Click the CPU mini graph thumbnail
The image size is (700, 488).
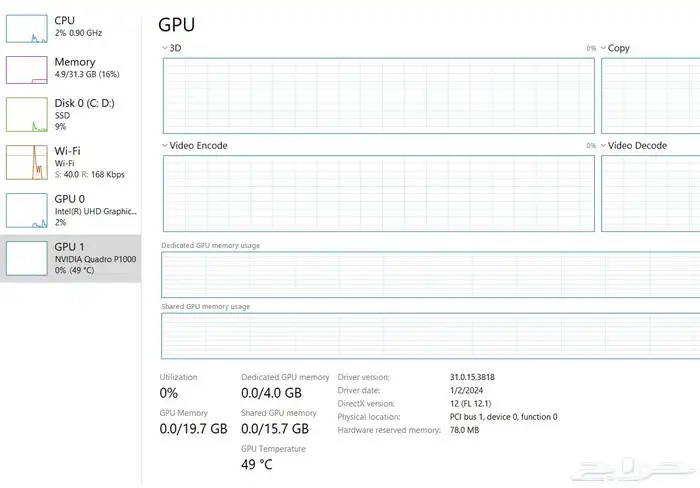(x=27, y=27)
